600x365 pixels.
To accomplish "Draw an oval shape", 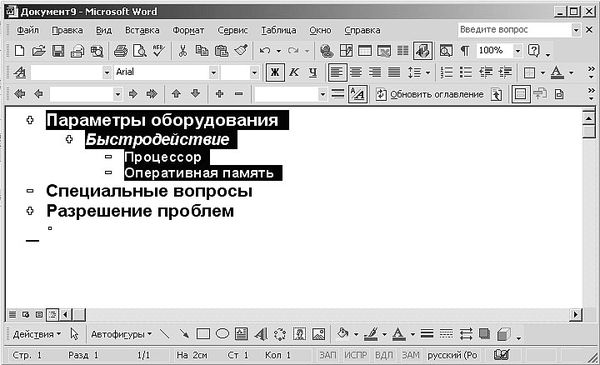I will coord(222,334).
